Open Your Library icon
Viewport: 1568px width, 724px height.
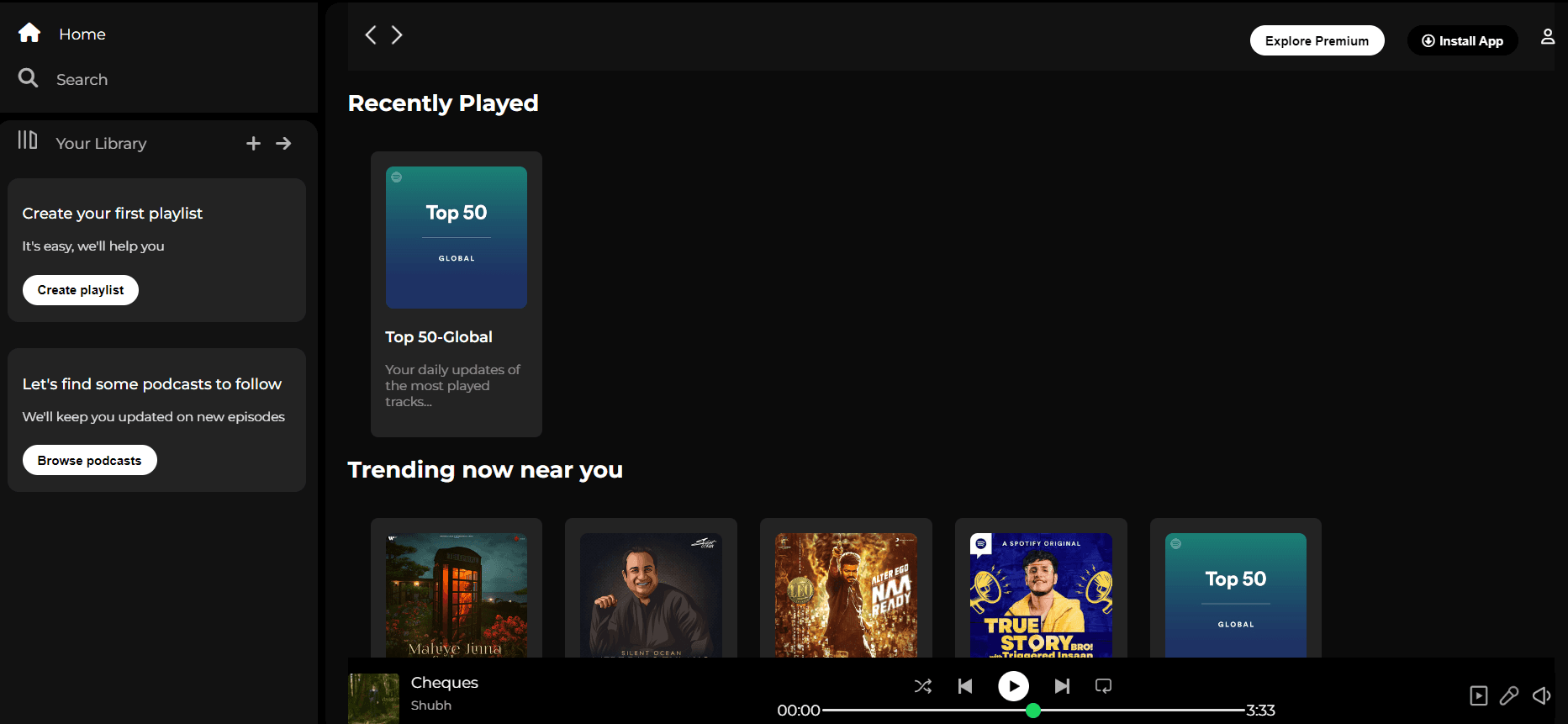(x=28, y=140)
